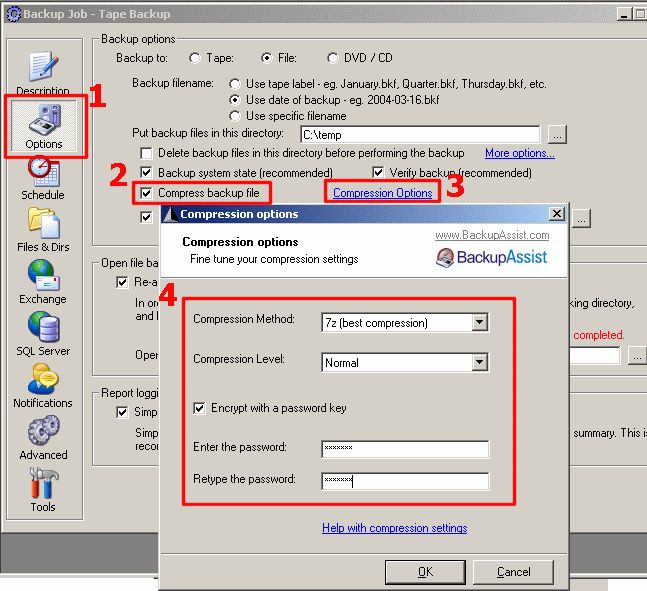Open Help with compression settings link

coord(394,528)
